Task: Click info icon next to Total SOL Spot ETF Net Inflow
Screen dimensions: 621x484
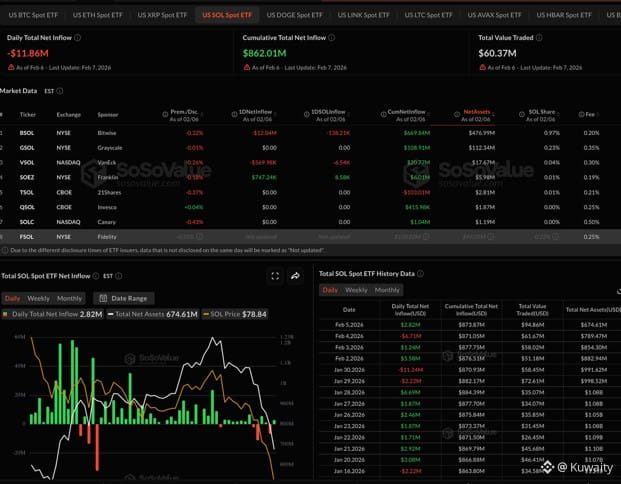Action: pyautogui.click(x=96, y=276)
